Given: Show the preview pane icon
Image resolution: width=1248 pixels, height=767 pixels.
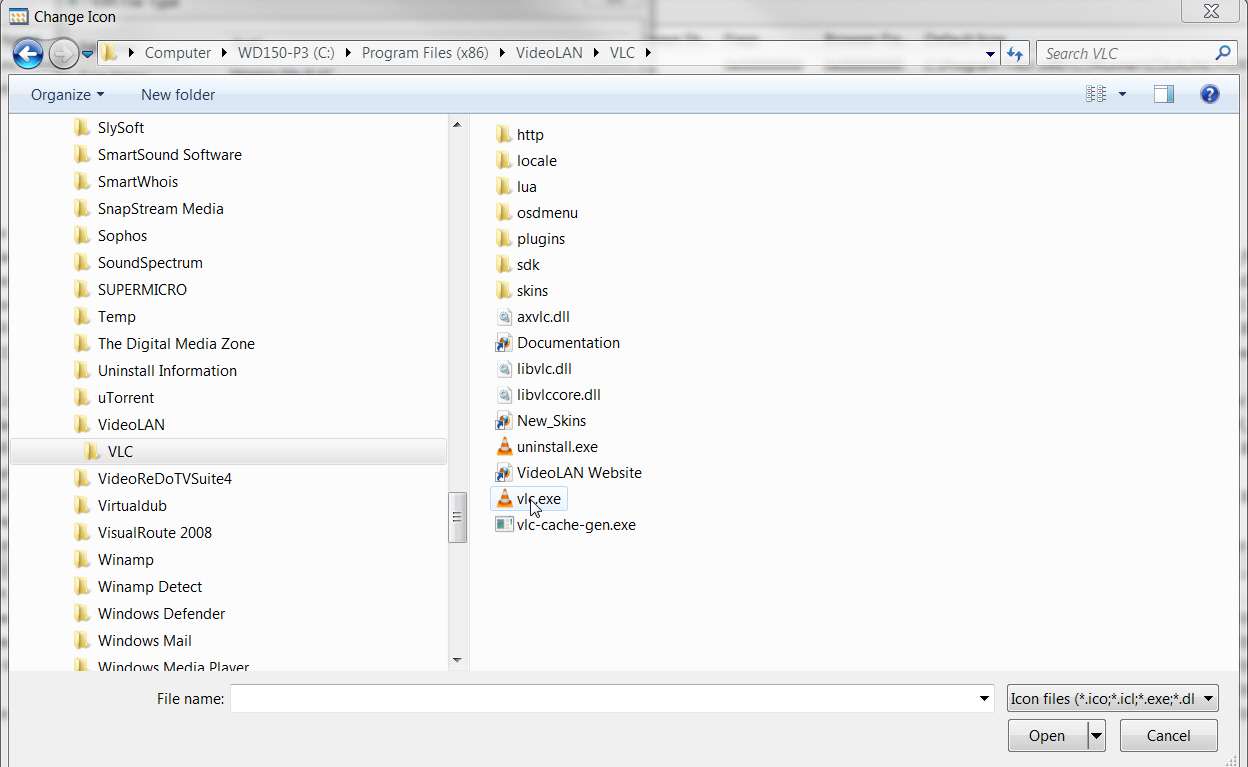Looking at the screenshot, I should tap(1163, 94).
